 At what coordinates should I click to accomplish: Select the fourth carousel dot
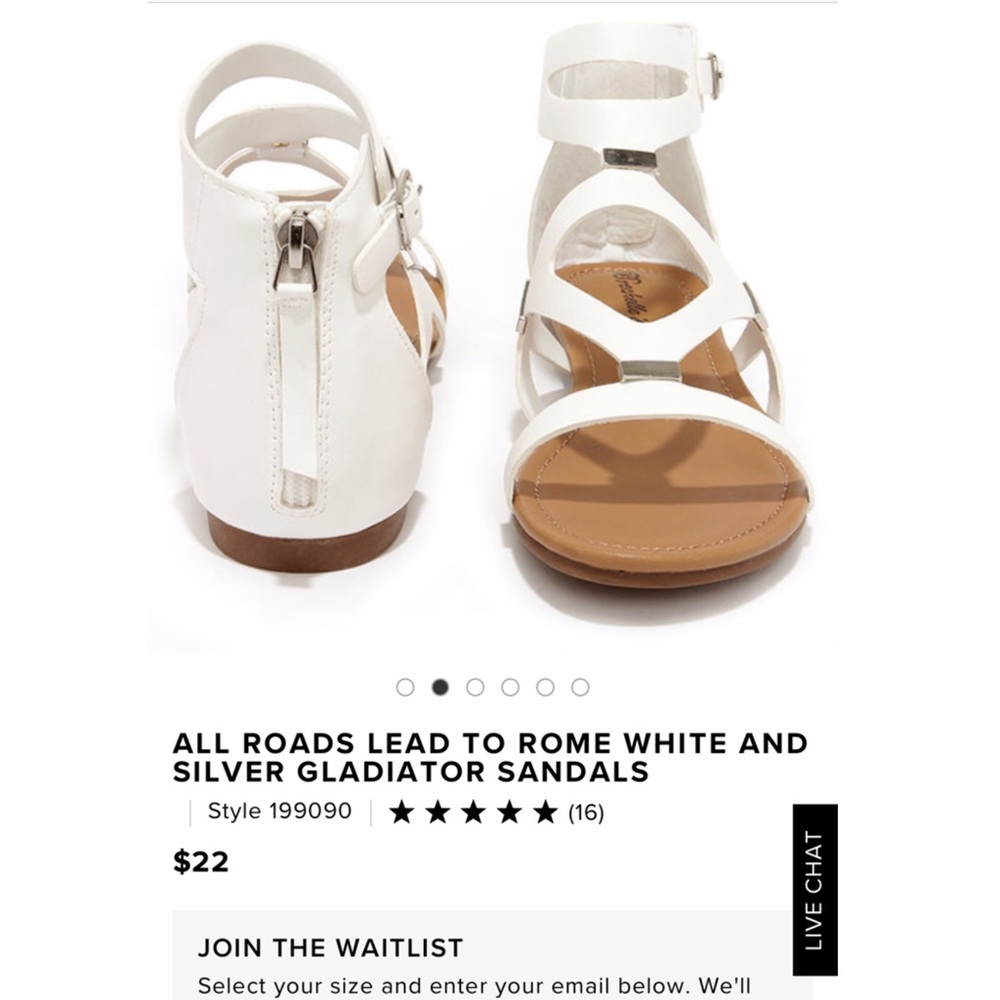tap(510, 688)
